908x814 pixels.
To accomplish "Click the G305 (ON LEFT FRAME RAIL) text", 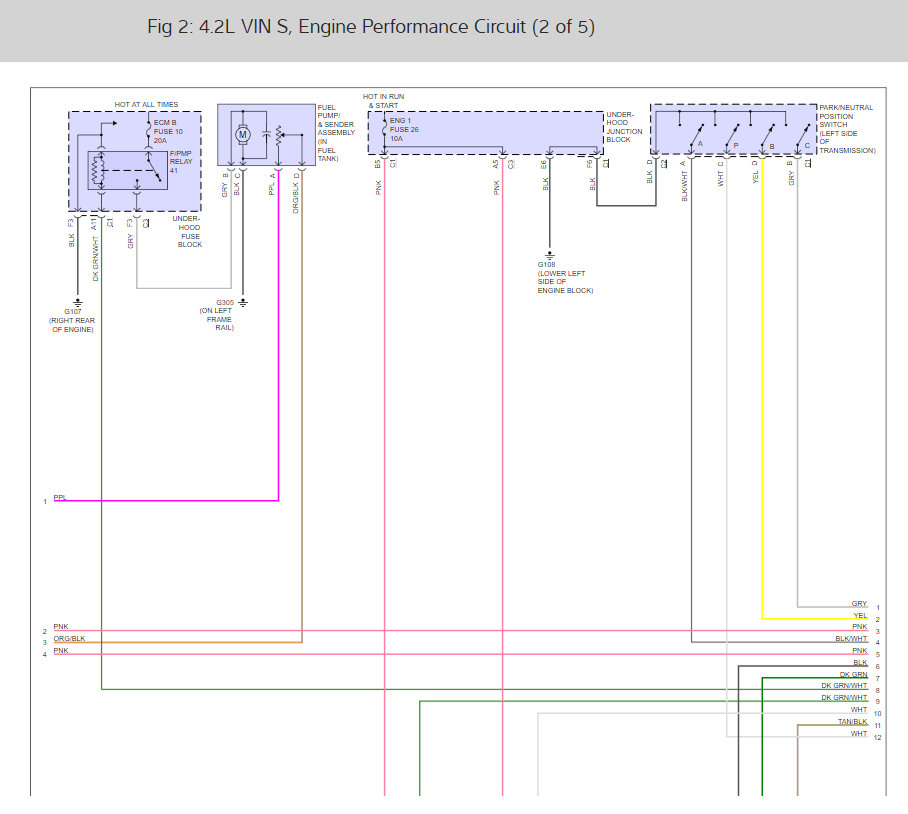I will coord(217,315).
